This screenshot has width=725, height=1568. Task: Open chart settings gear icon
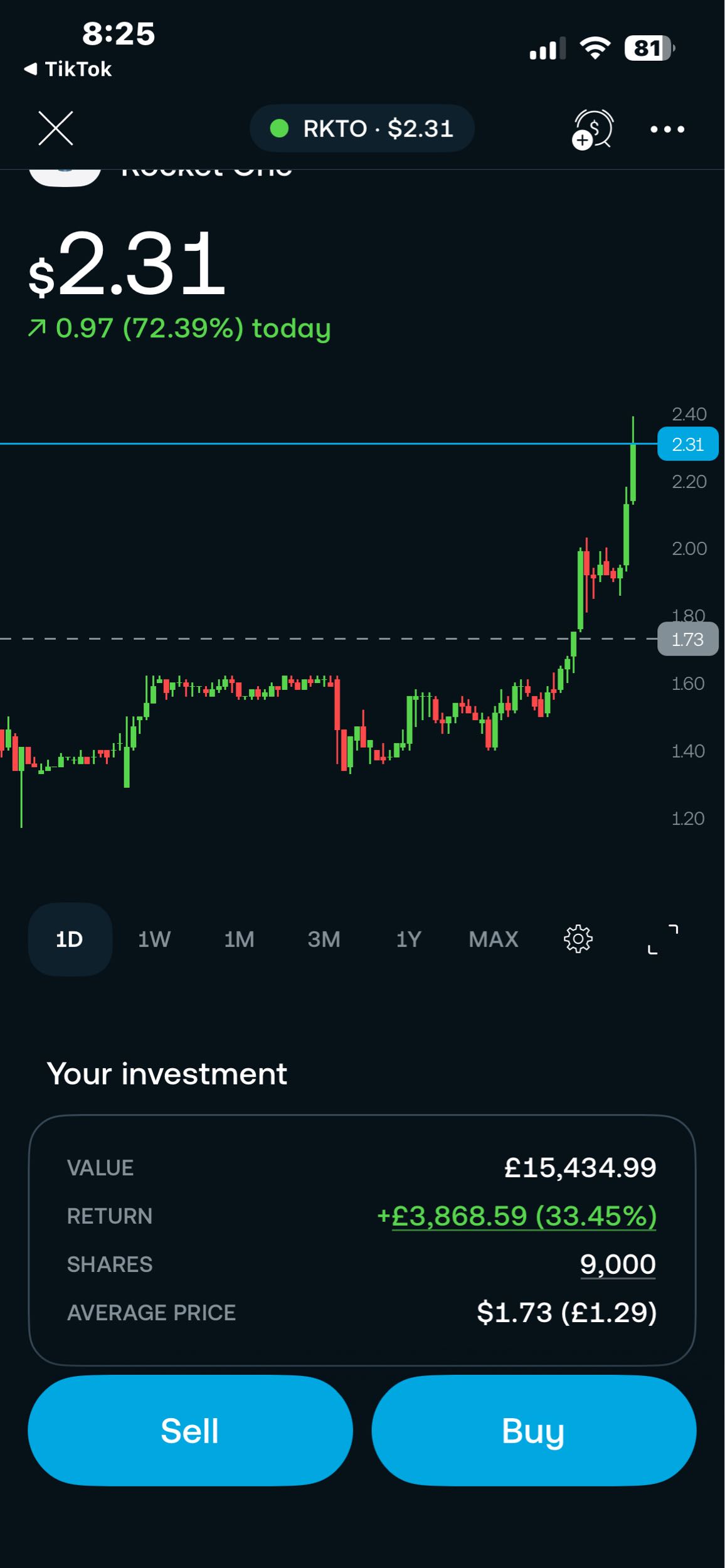tap(578, 939)
